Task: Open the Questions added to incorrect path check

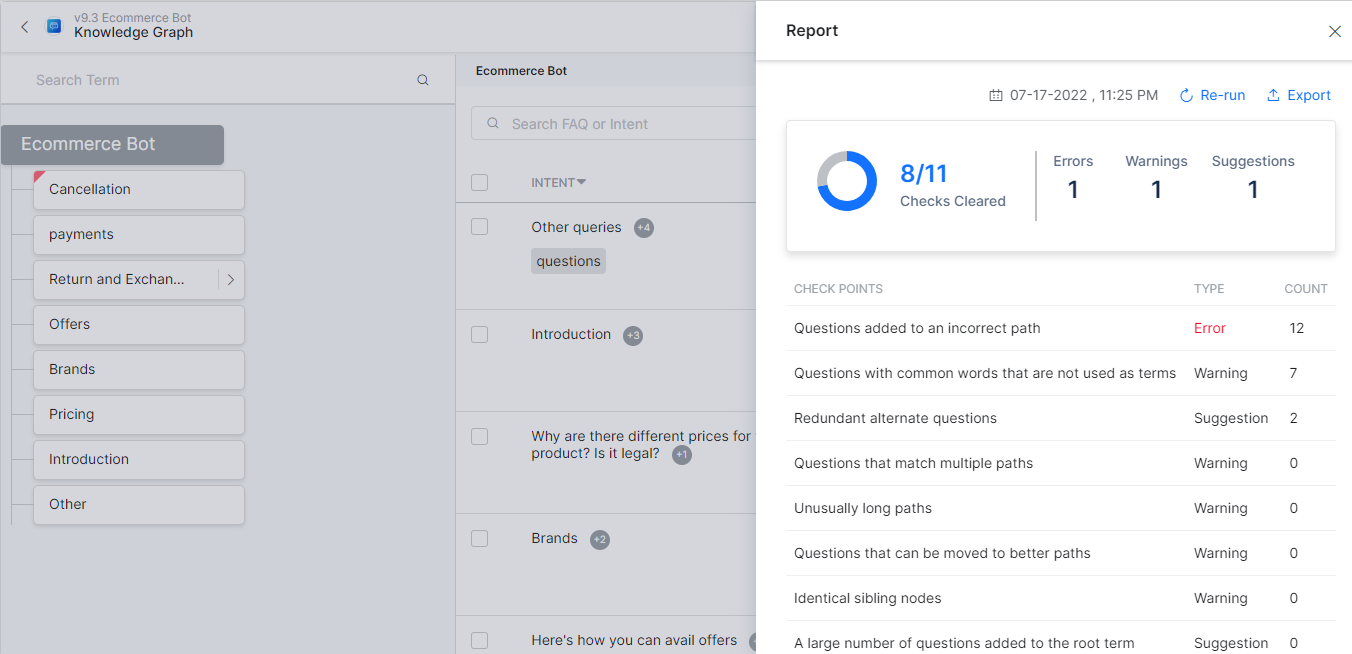Action: click(917, 328)
